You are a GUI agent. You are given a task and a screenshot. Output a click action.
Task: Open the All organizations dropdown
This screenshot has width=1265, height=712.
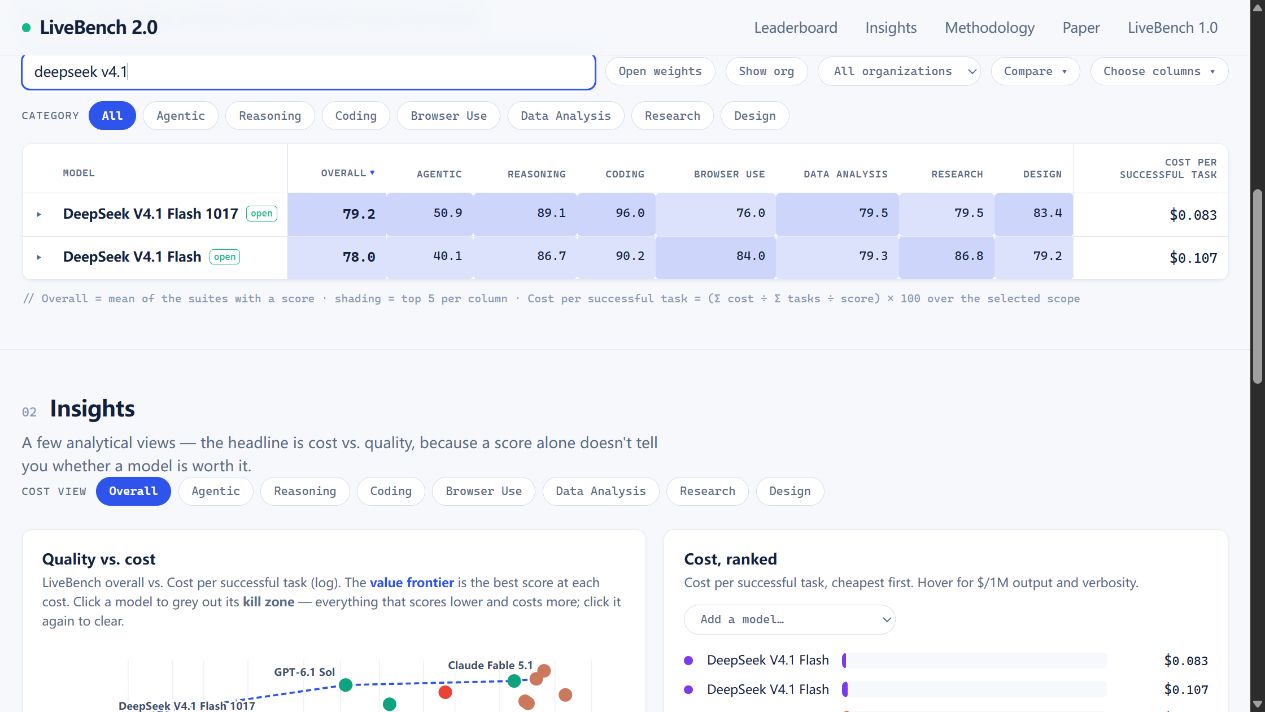point(899,71)
